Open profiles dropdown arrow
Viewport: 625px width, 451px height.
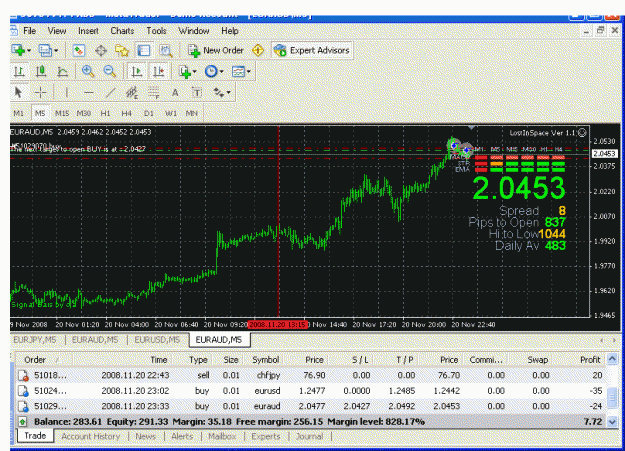(x=56, y=51)
